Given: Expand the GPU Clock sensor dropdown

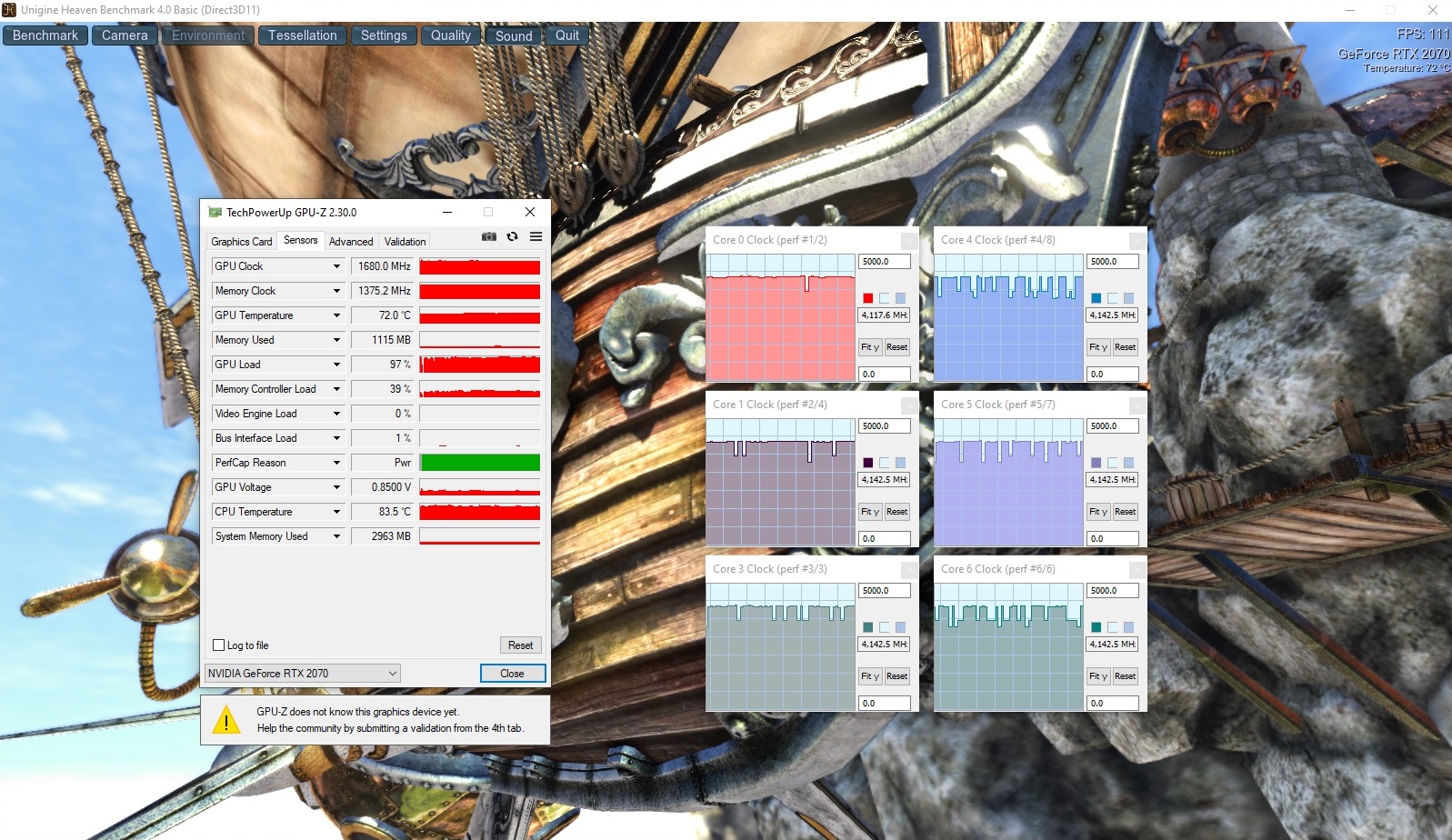Looking at the screenshot, I should 336,266.
